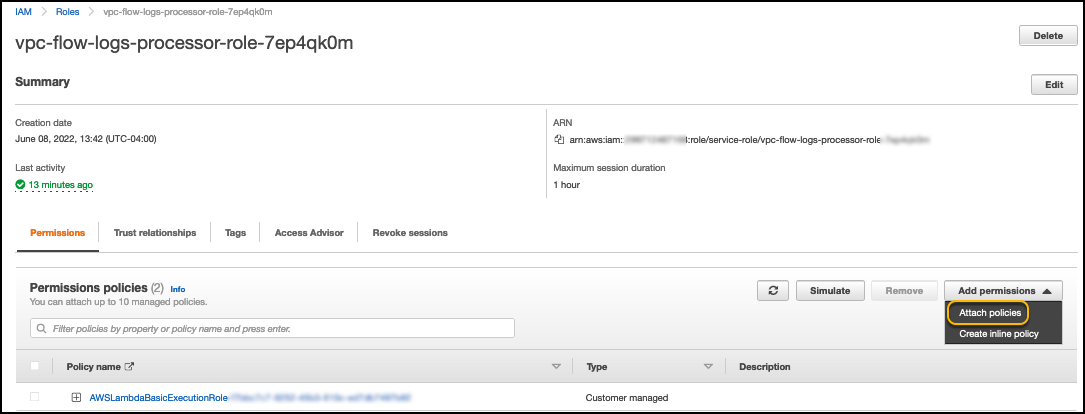Click the Remove button
1085x414 pixels.
pyautogui.click(x=904, y=291)
